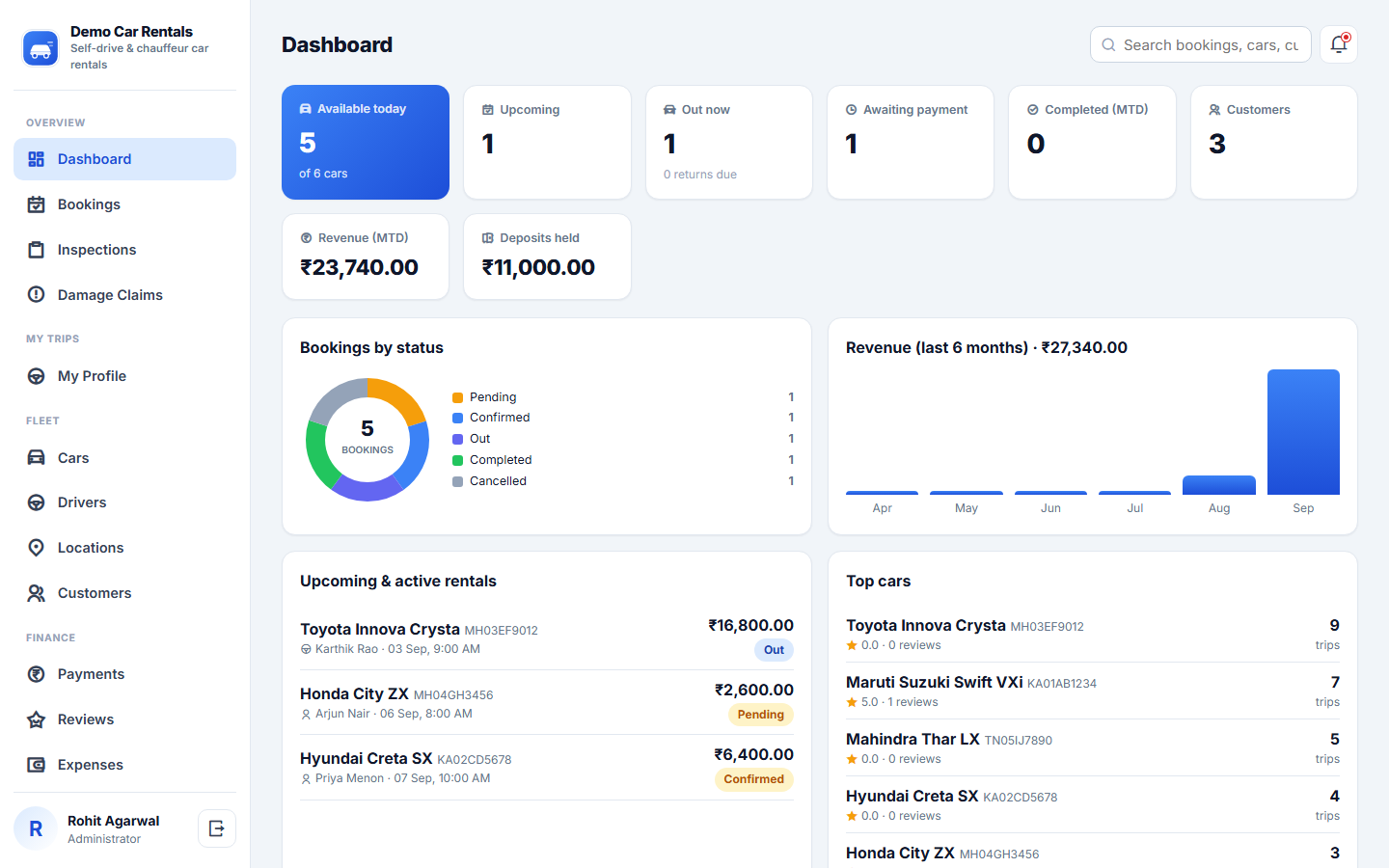
Task: Click the Out purple legend swatch
Action: 458,439
